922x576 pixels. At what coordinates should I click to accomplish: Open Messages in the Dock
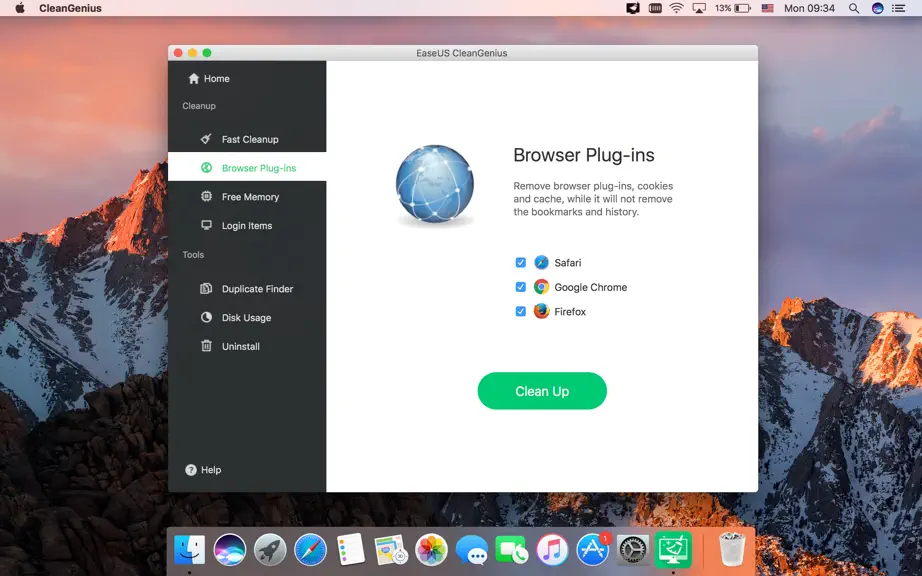(472, 550)
